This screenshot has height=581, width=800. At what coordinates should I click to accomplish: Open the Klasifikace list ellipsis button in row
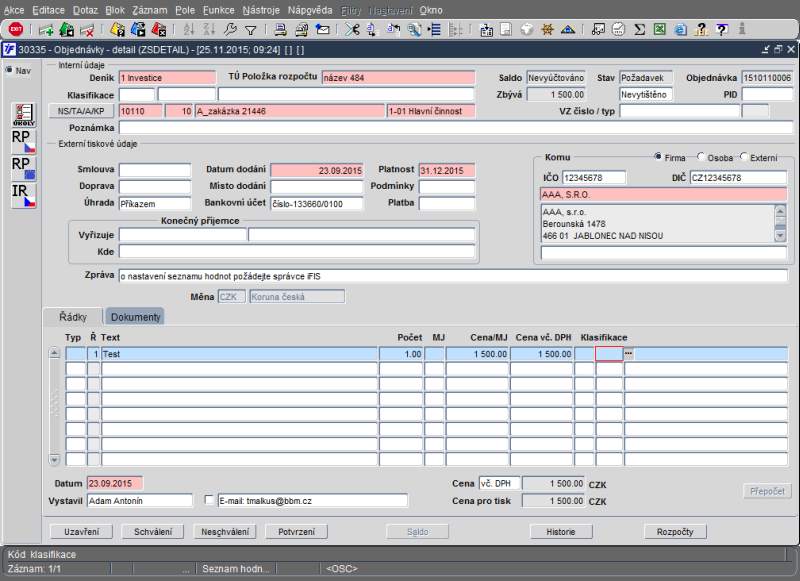pos(629,353)
